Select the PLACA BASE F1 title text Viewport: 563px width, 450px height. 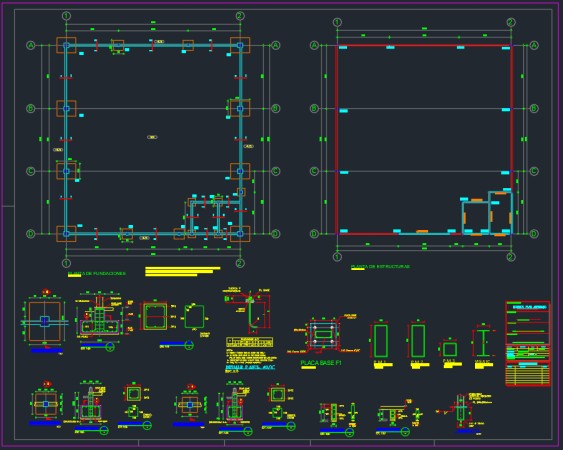pos(321,363)
